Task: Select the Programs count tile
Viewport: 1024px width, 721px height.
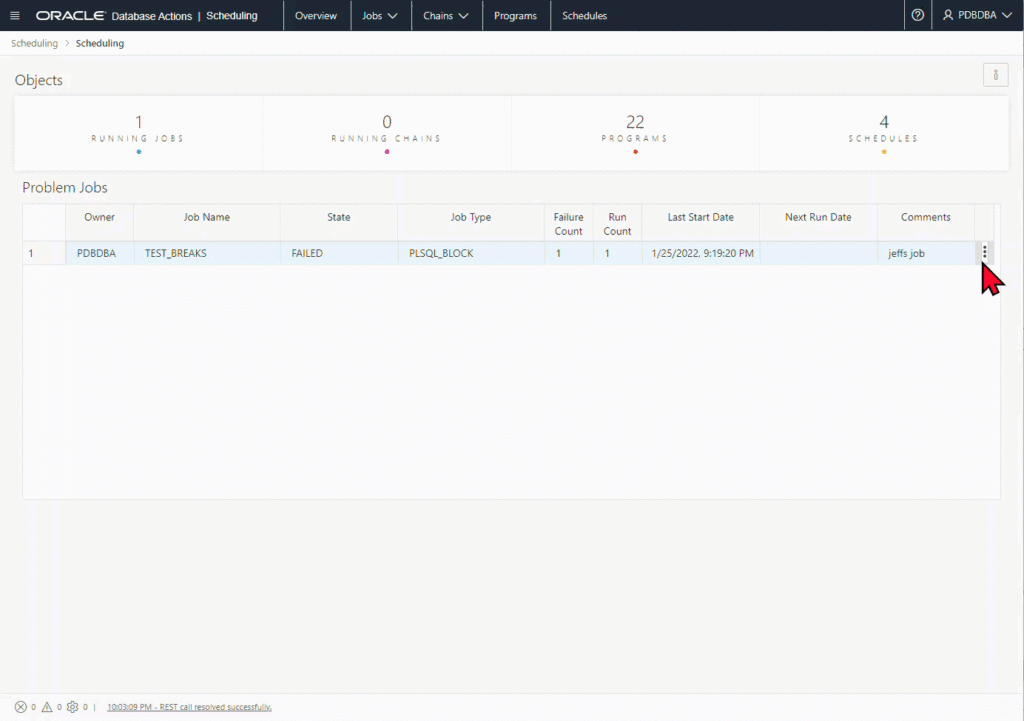Action: point(635,130)
